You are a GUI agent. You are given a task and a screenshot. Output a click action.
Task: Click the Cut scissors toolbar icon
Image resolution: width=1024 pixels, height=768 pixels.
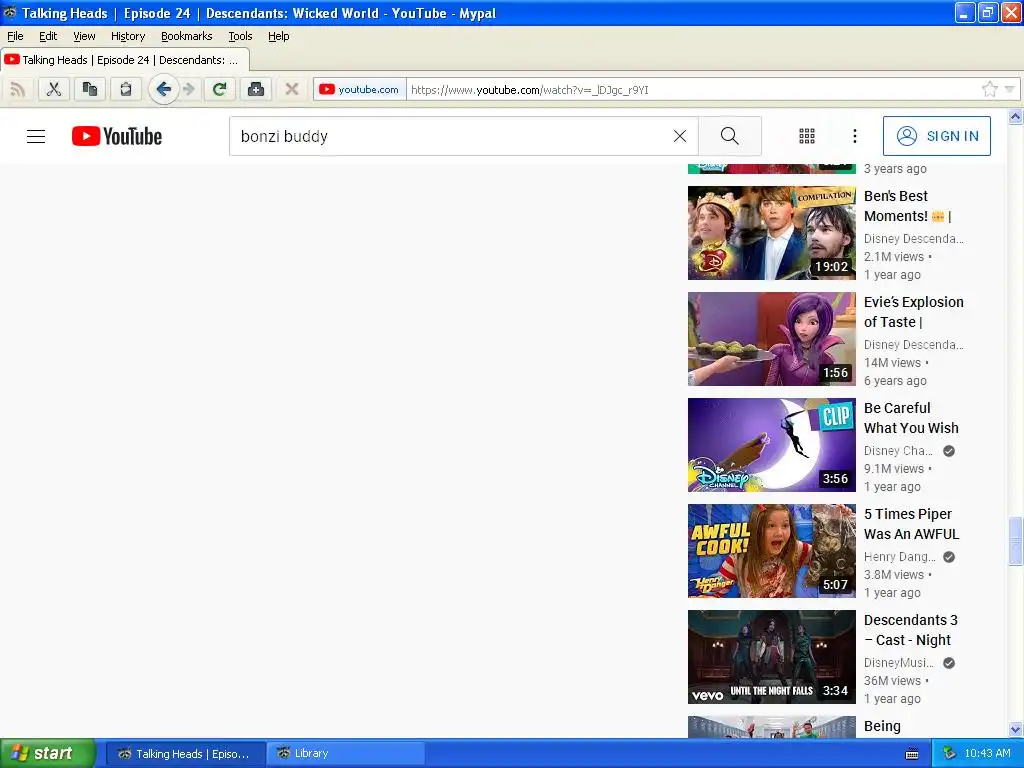pyautogui.click(x=54, y=89)
